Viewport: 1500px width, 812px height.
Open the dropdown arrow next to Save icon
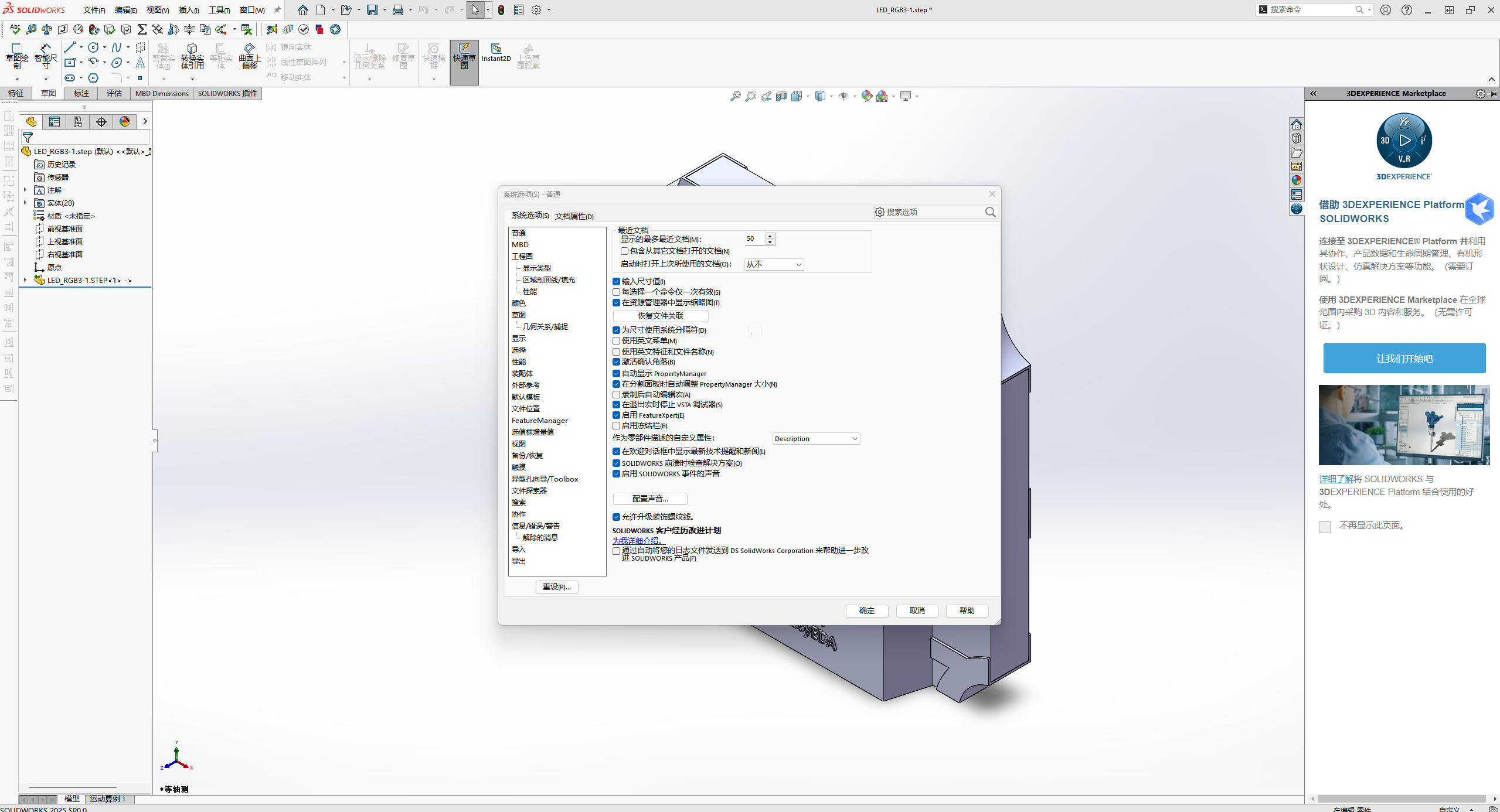(x=385, y=10)
